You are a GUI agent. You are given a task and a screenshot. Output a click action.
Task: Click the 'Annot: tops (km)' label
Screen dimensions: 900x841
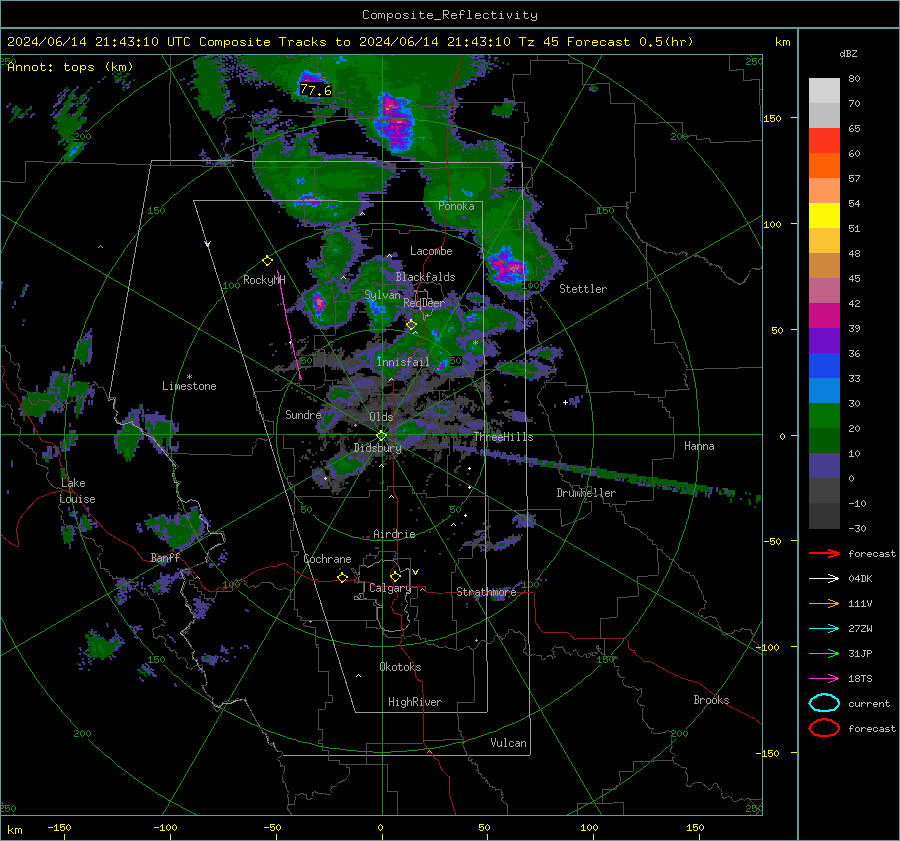tap(70, 67)
